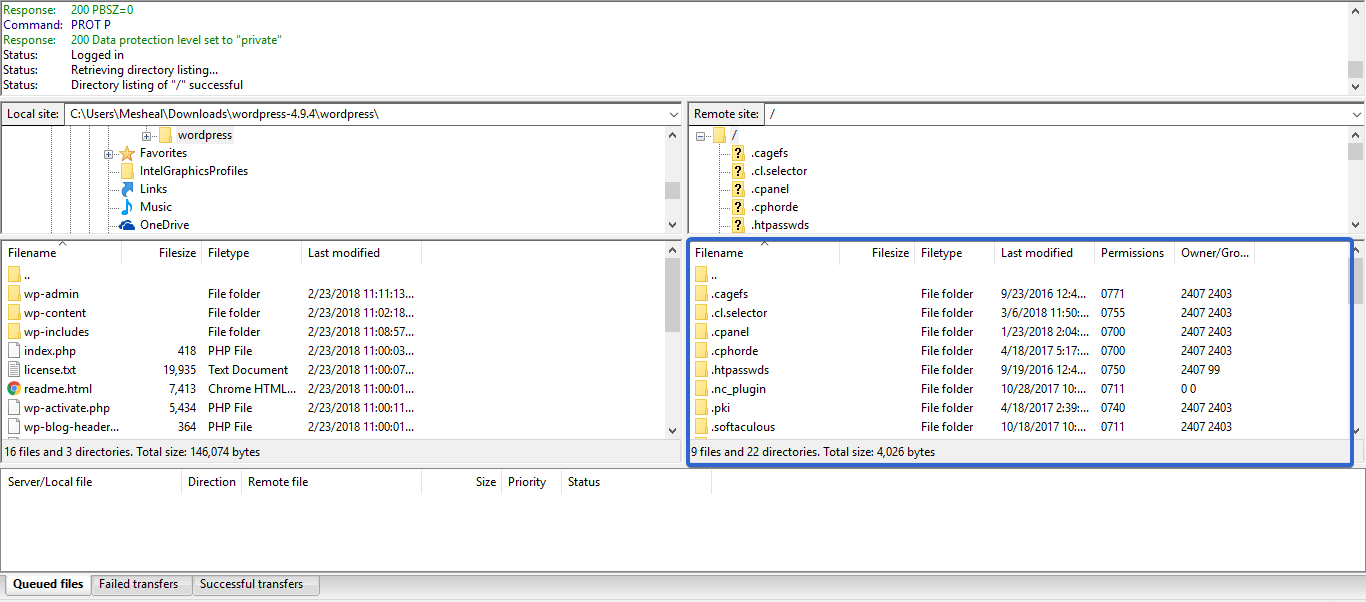Sort local files by Filesize column
The height and width of the screenshot is (602, 1366).
coord(162,253)
